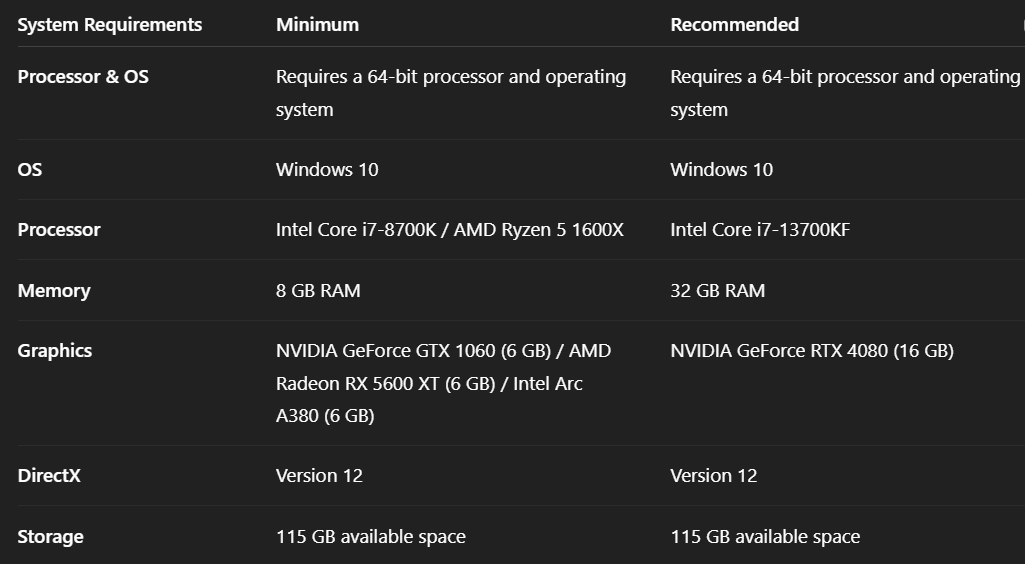Screen dimensions: 1025x564
Task: Click Windows 10 in the Recommended column
Action: click(721, 170)
